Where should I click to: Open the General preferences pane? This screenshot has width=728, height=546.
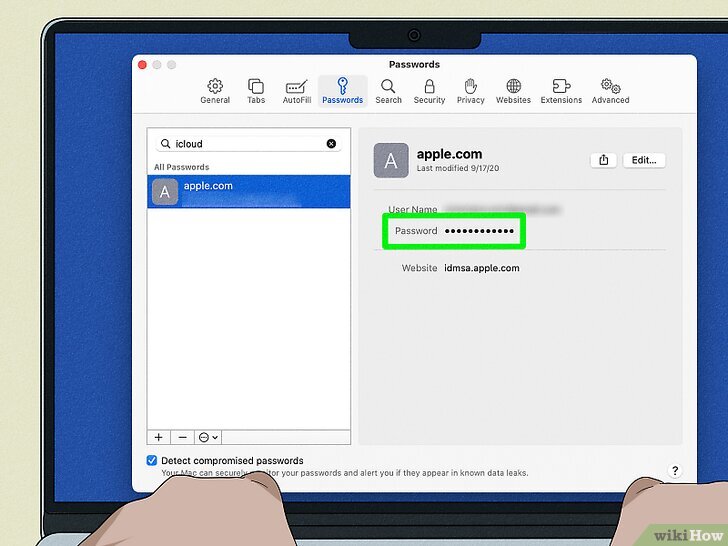(215, 91)
